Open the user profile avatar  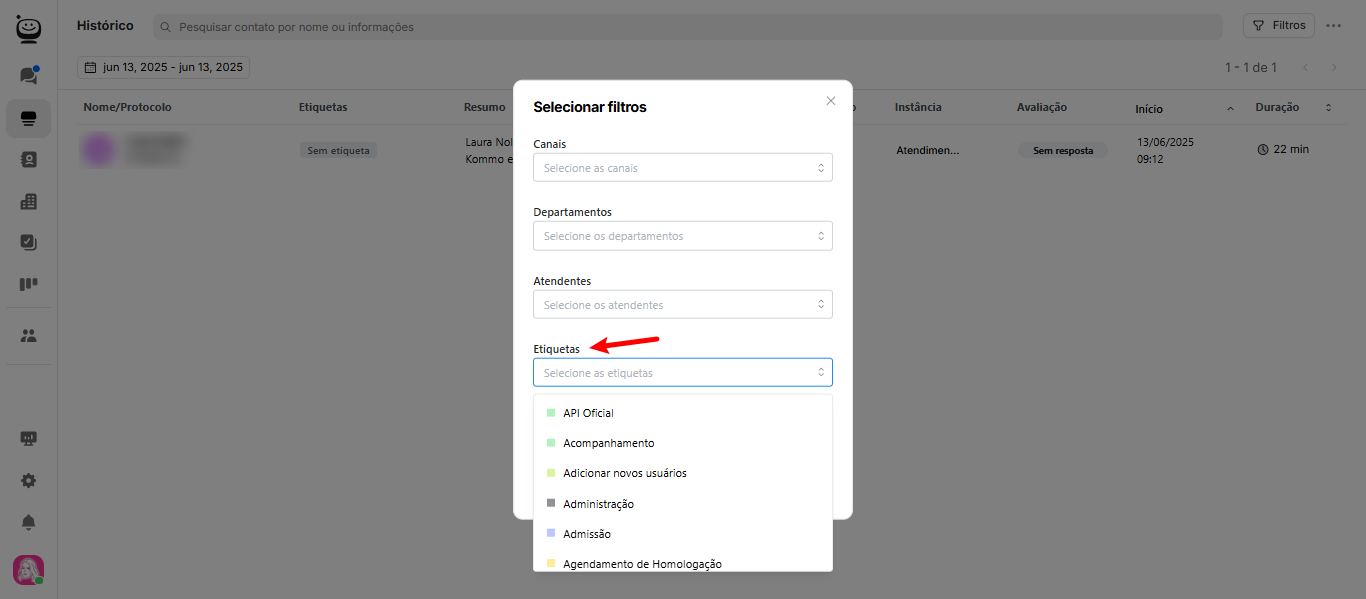coord(28,570)
